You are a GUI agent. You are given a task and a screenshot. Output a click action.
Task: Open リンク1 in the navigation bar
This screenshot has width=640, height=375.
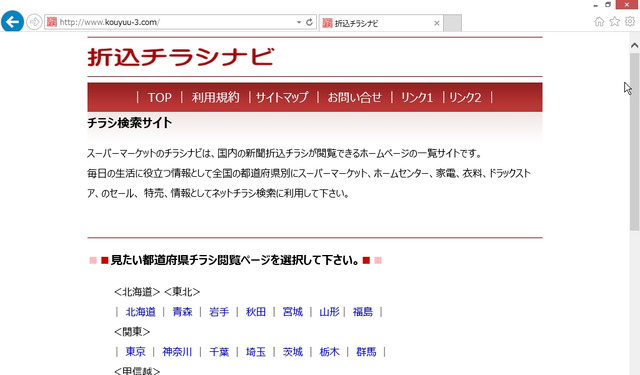pyautogui.click(x=417, y=98)
